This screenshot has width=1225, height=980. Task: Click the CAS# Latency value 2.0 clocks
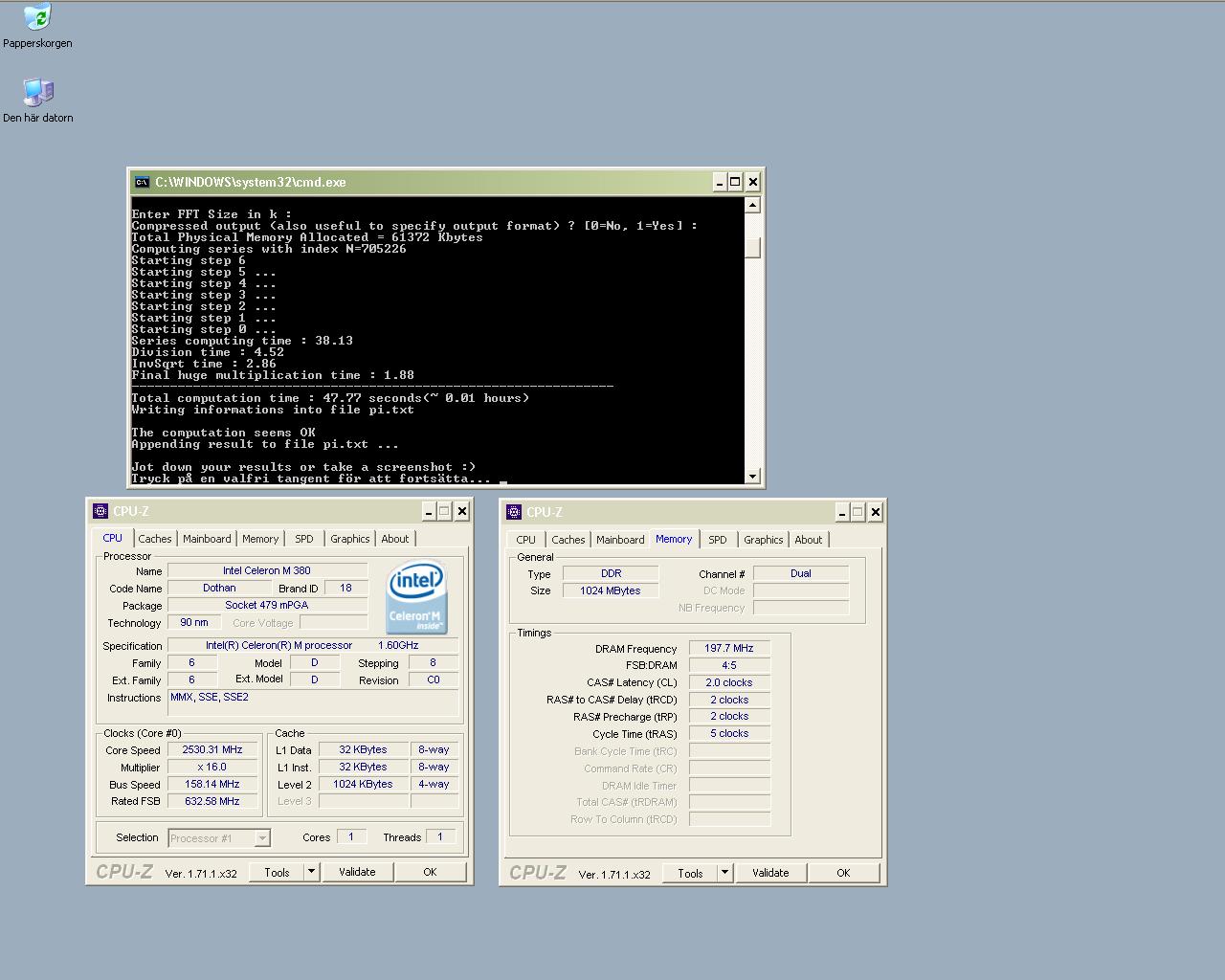pyautogui.click(x=729, y=682)
